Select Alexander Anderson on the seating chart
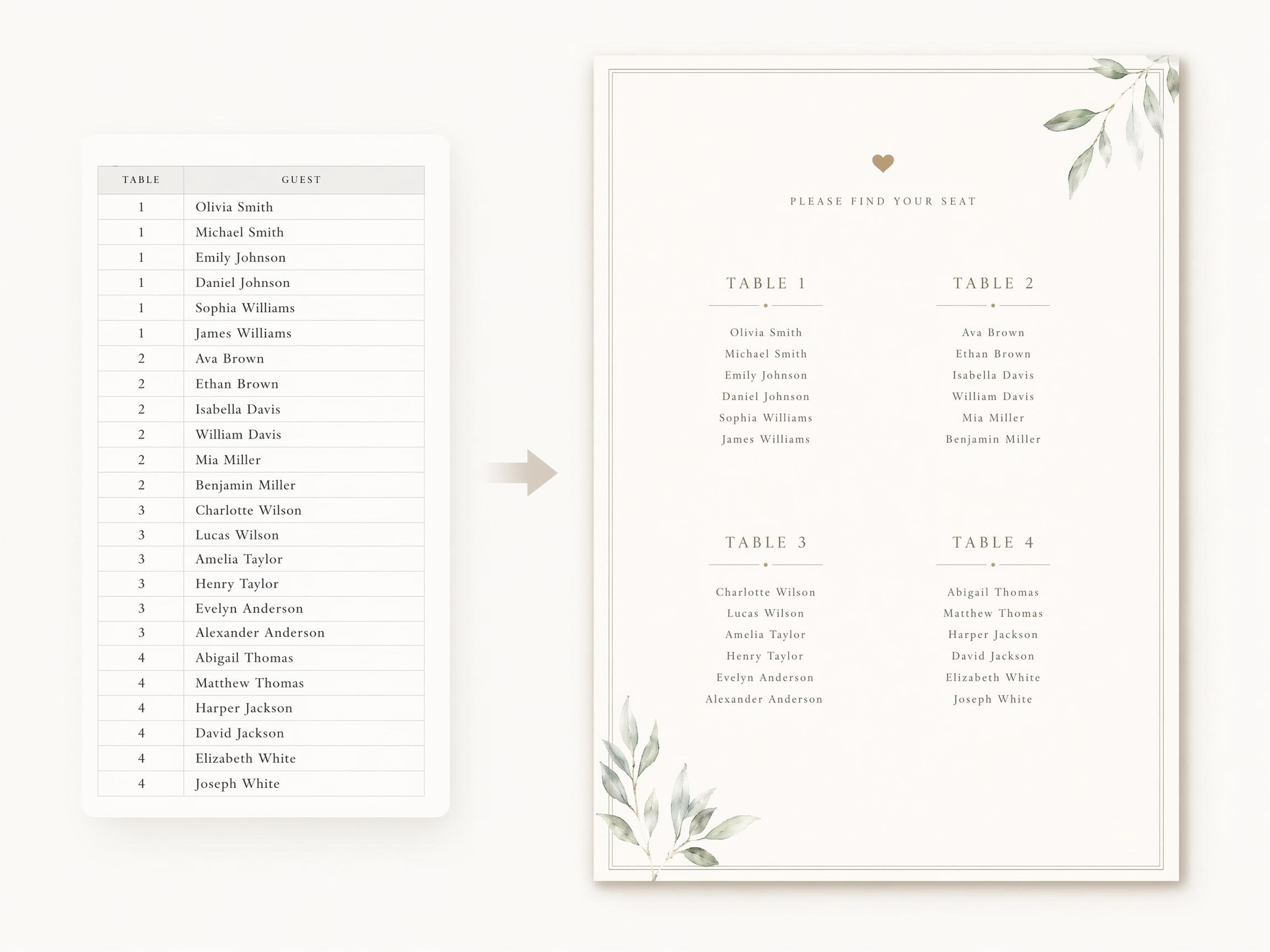 point(764,699)
